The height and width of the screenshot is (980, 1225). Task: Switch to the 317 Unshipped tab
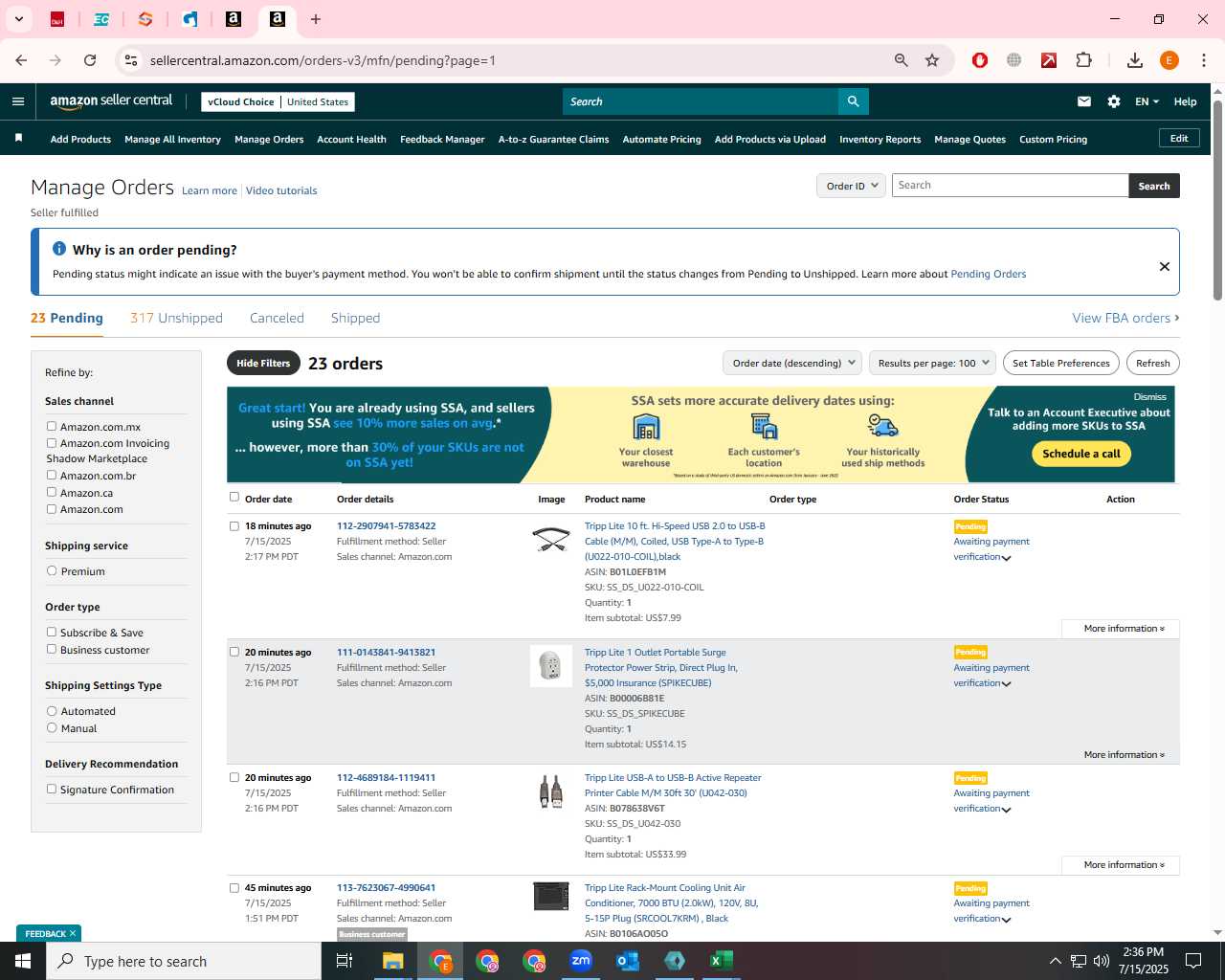tap(176, 318)
